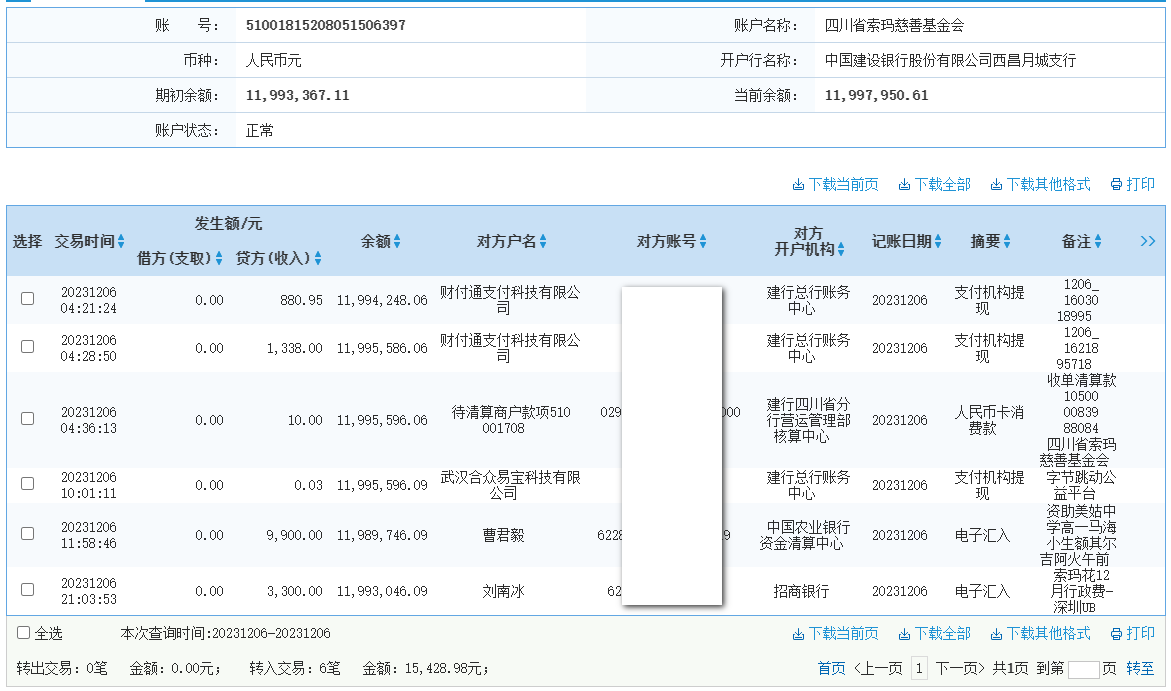The height and width of the screenshot is (691, 1171).
Task: Sort by 备注 column arrows
Action: [x=1098, y=241]
